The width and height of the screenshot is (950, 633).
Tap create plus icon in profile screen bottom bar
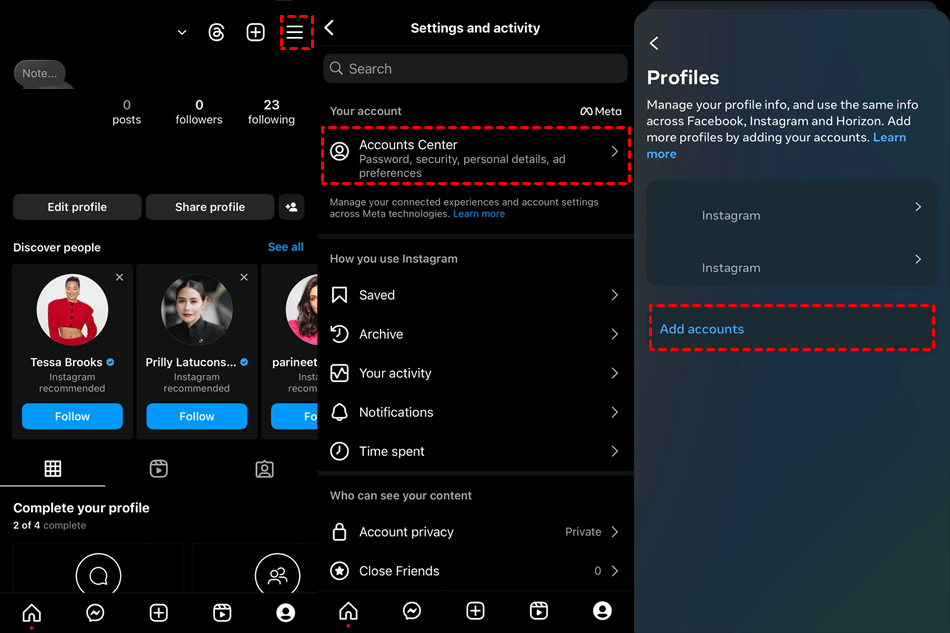(x=159, y=613)
